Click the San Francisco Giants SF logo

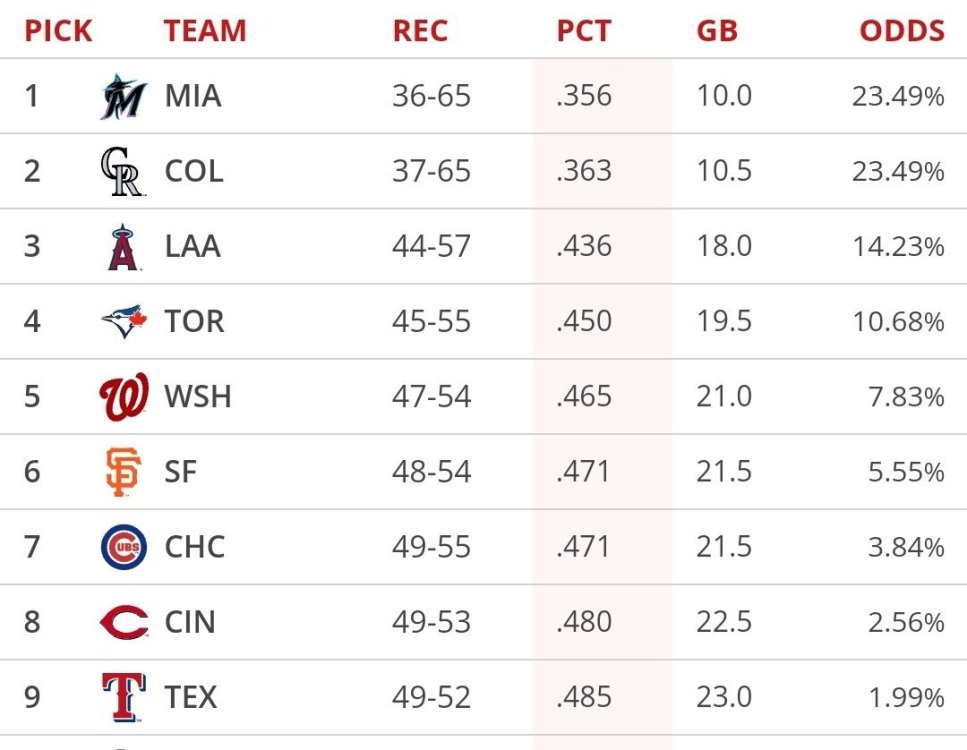pyautogui.click(x=123, y=472)
